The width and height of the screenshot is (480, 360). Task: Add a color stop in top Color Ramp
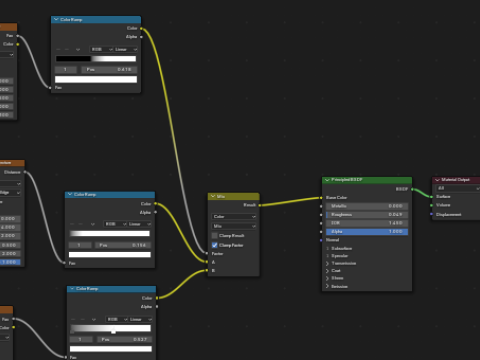(x=58, y=49)
